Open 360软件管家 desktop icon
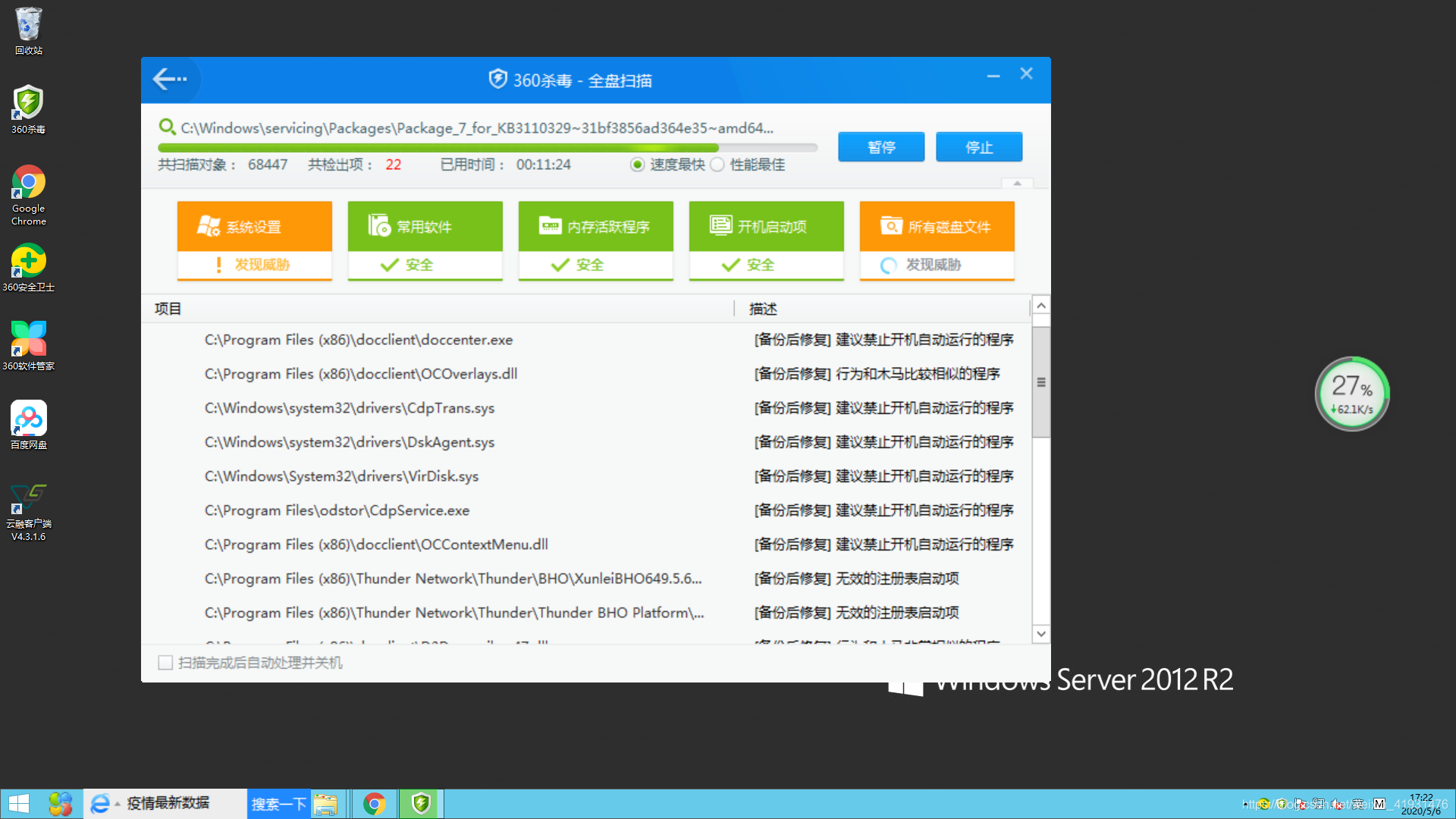 click(28, 340)
